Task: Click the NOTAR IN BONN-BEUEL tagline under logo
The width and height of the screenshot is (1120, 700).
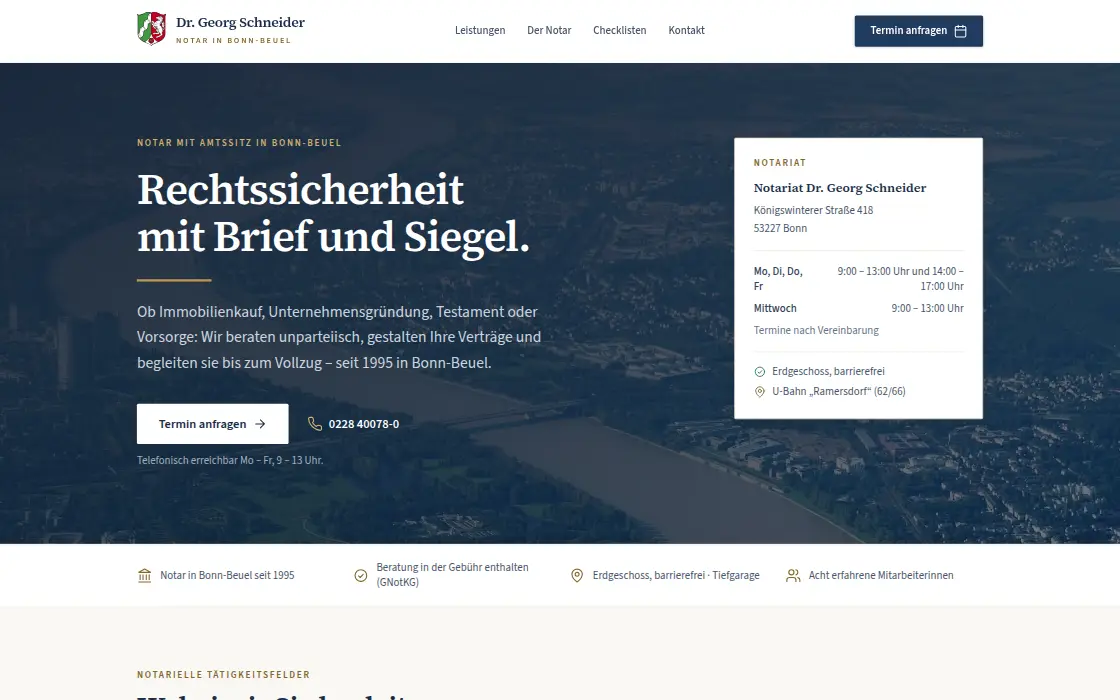Action: 234,41
